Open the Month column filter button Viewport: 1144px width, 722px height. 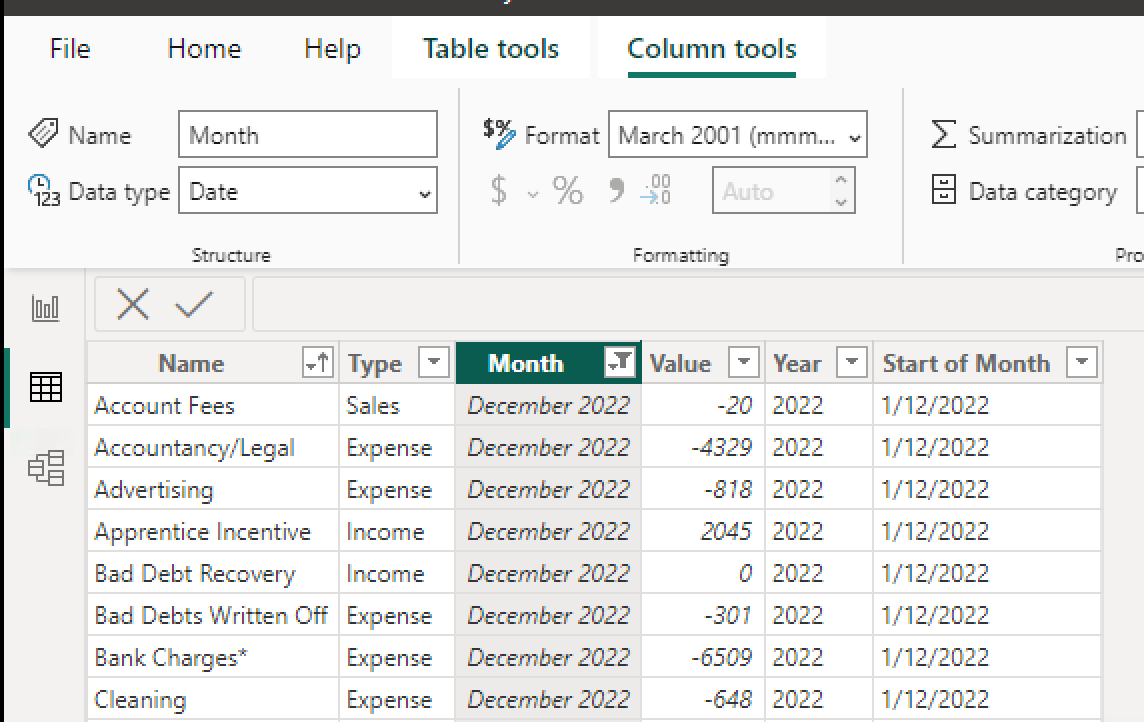pos(619,362)
